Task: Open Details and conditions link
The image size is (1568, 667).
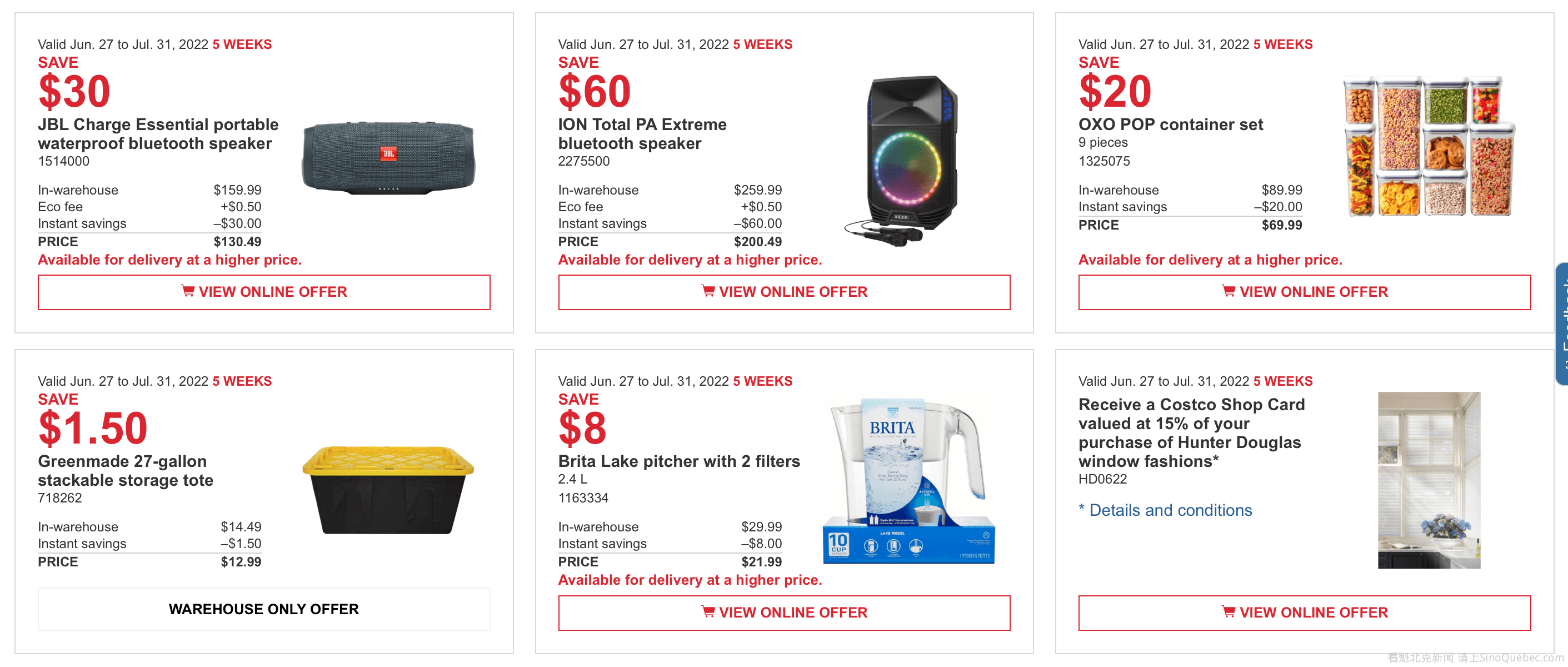Action: 1169,510
